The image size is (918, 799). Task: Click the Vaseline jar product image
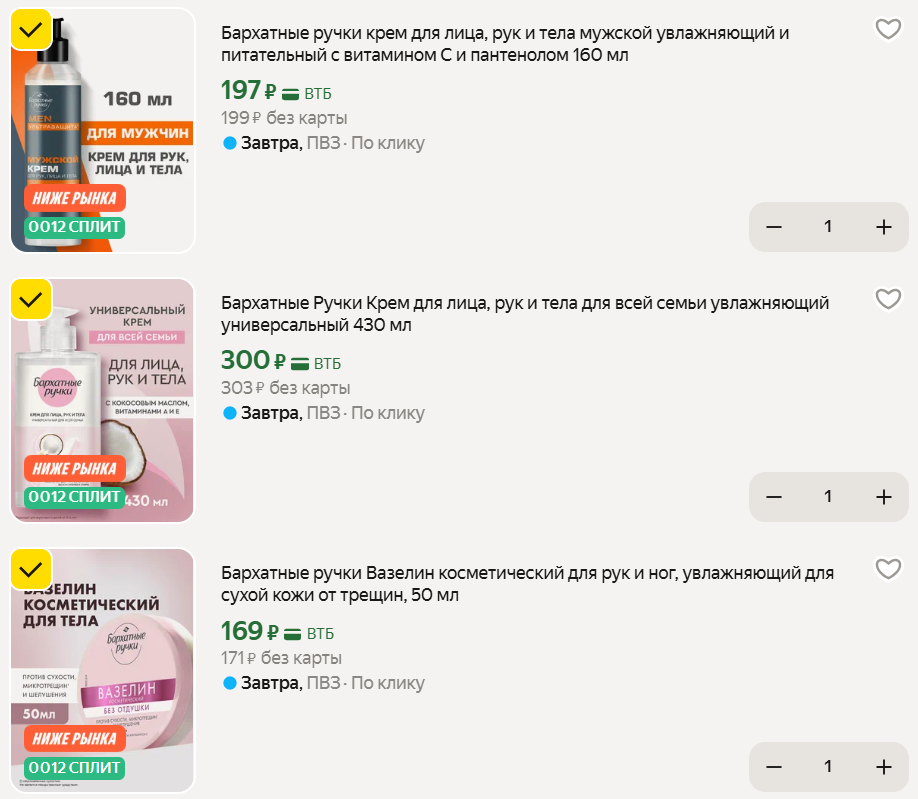click(x=103, y=670)
